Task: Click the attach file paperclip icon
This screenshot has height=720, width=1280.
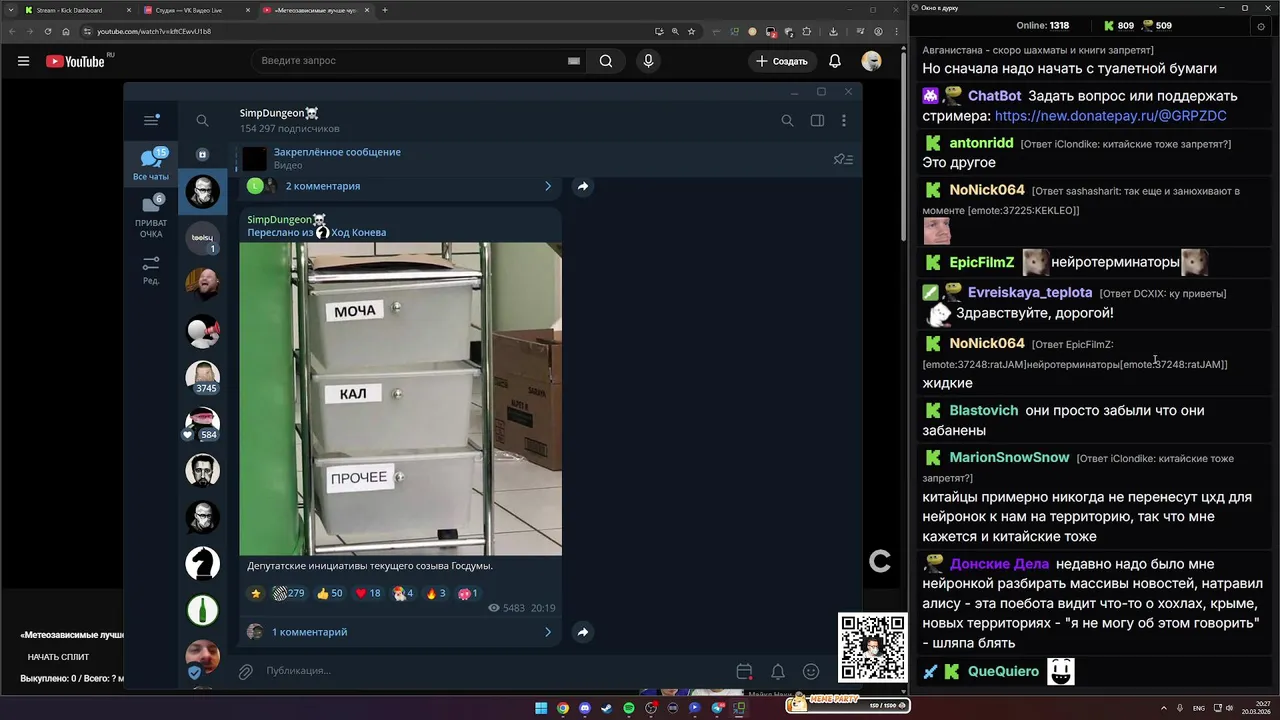Action: pyautogui.click(x=246, y=671)
